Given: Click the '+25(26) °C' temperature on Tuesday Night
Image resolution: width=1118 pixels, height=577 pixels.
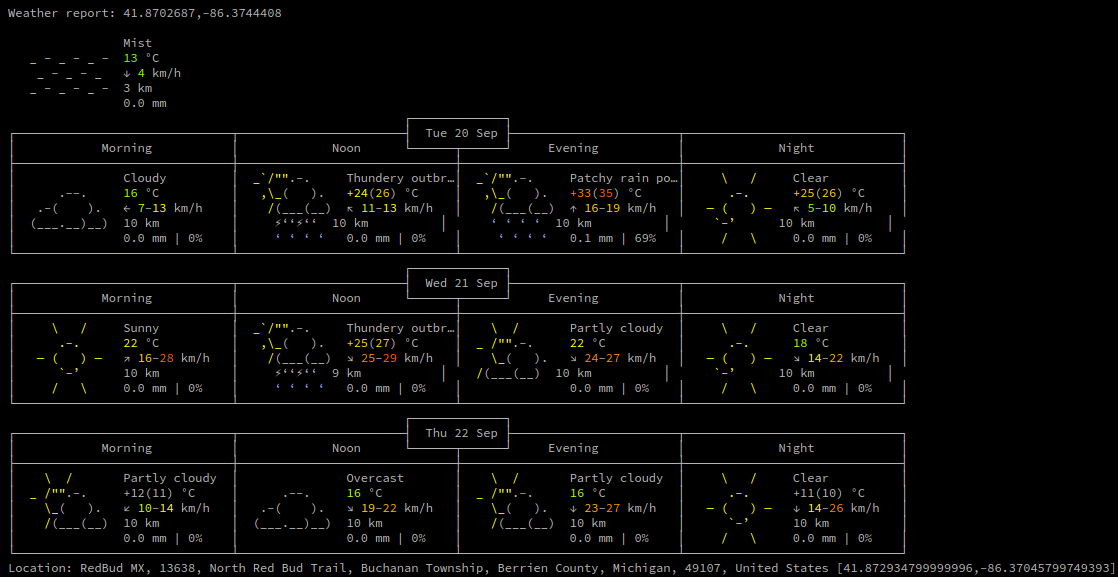Looking at the screenshot, I should 829,193.
